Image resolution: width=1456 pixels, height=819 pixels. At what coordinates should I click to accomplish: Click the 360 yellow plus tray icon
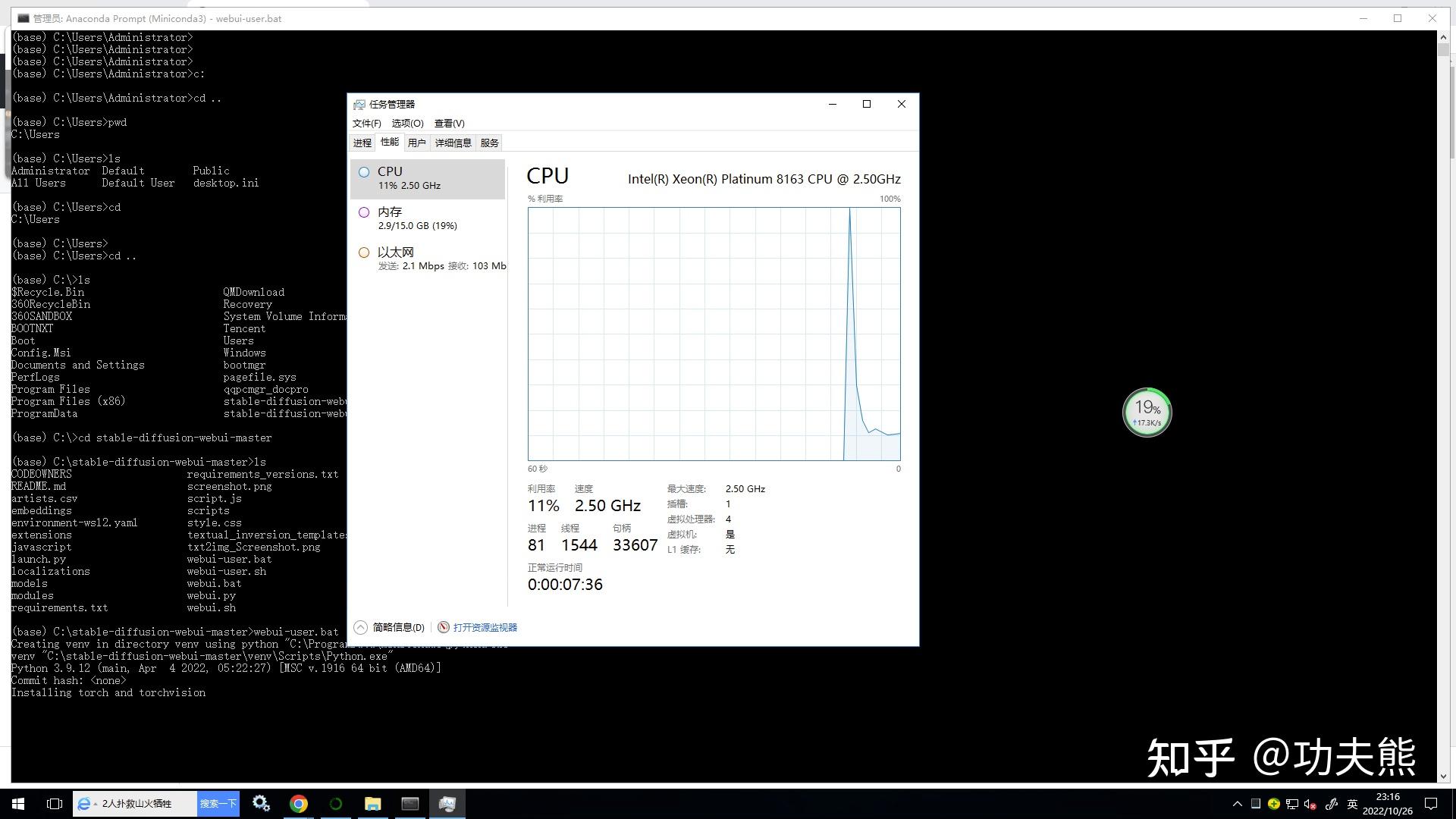click(1274, 804)
